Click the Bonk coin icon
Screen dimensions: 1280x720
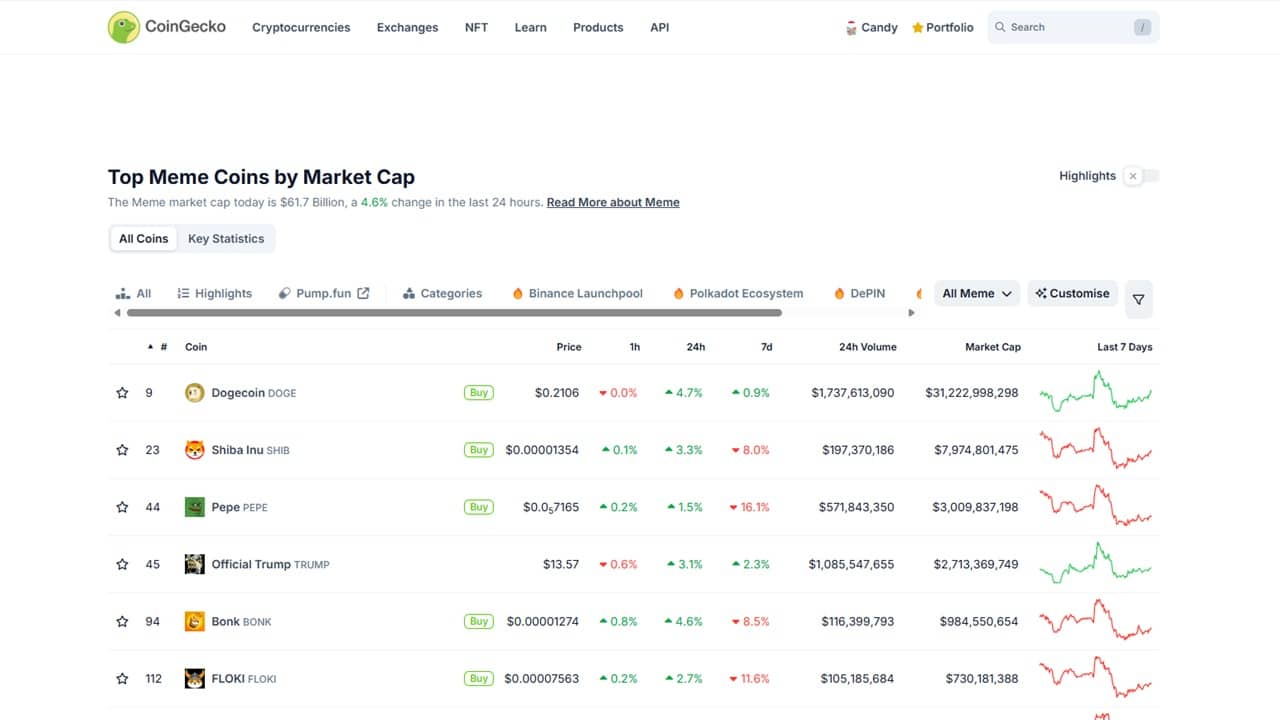click(195, 621)
